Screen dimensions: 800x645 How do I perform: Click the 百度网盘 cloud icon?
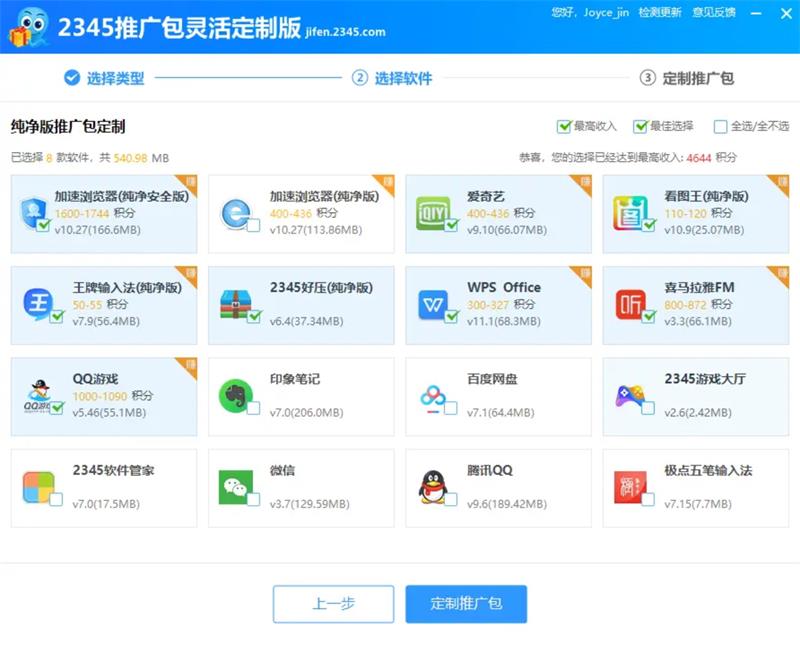[433, 399]
